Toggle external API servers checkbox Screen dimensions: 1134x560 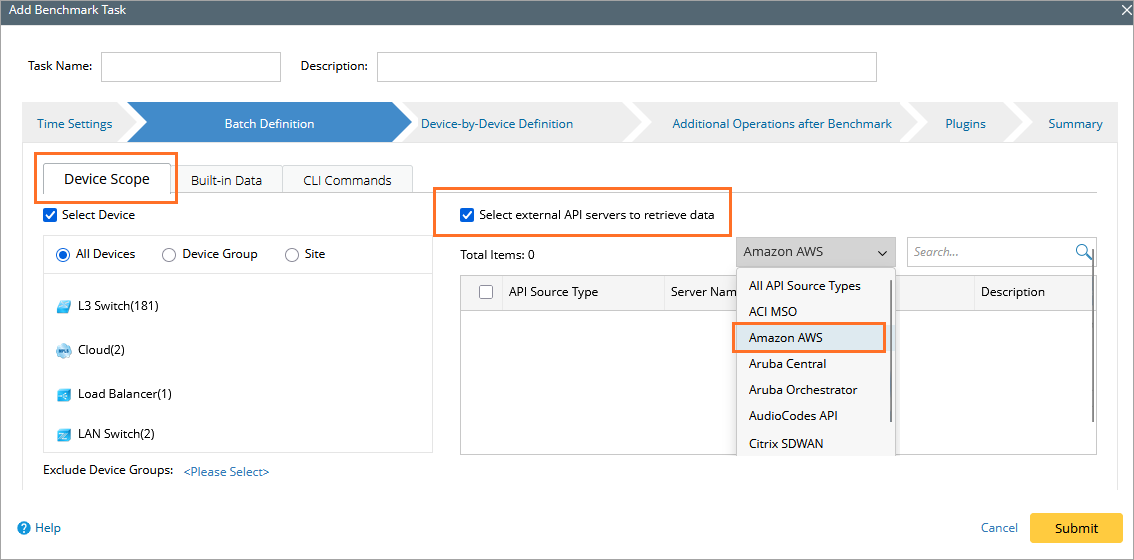pyautogui.click(x=466, y=215)
